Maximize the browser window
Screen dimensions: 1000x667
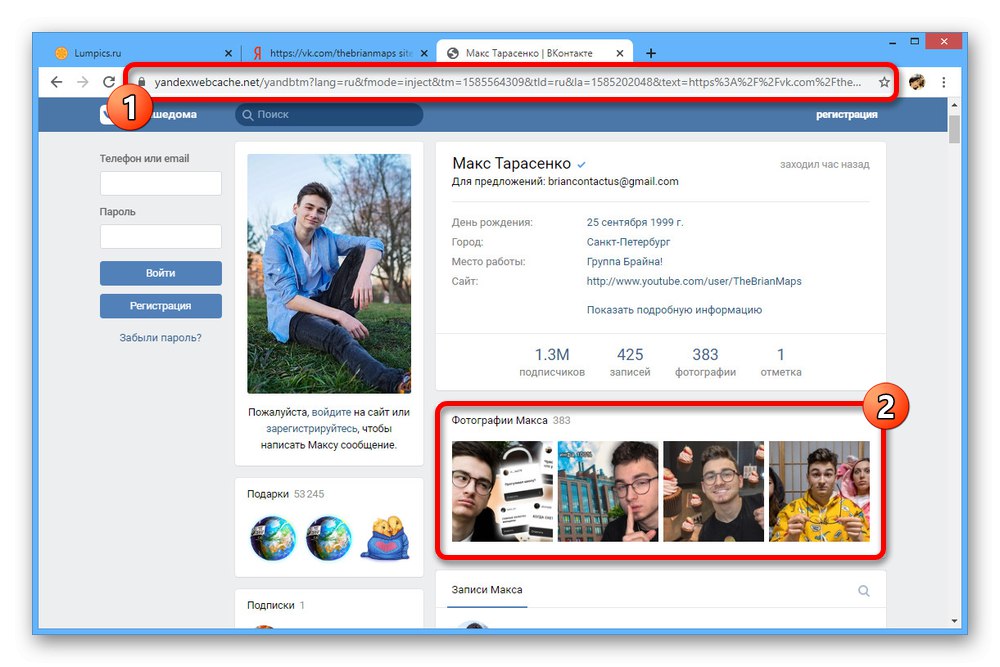coord(915,41)
